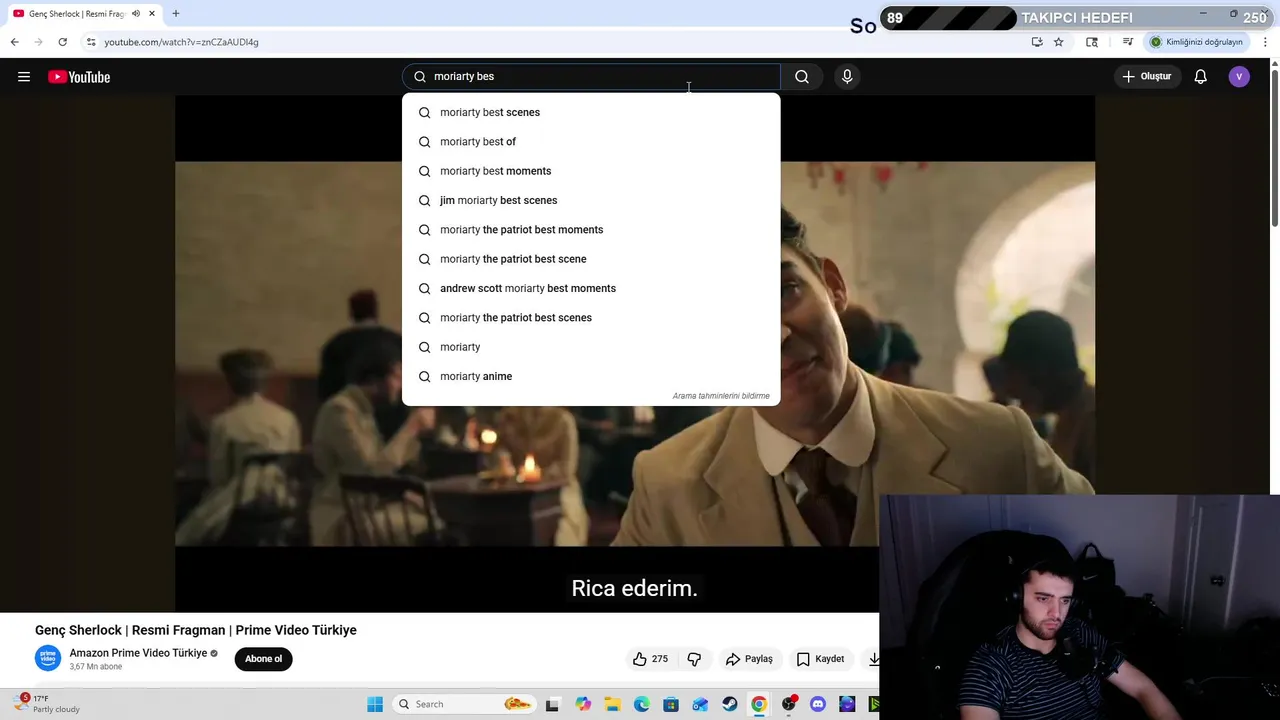Select suggestion "moriarty the patriot best scene"
Viewport: 1280px width, 720px height.
[591, 259]
